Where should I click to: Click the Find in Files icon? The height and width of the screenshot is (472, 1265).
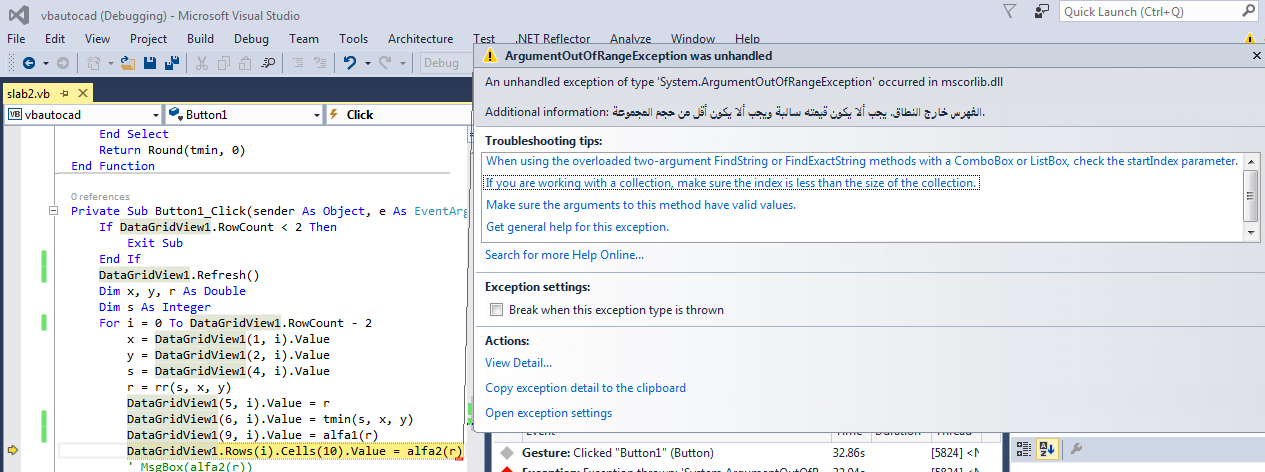coord(267,63)
